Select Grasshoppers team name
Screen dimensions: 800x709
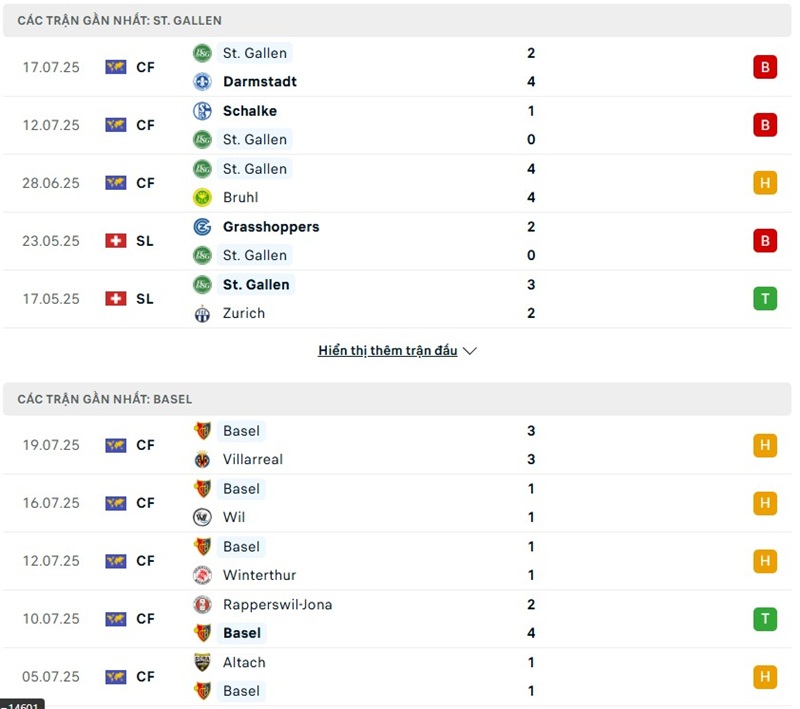tap(271, 226)
